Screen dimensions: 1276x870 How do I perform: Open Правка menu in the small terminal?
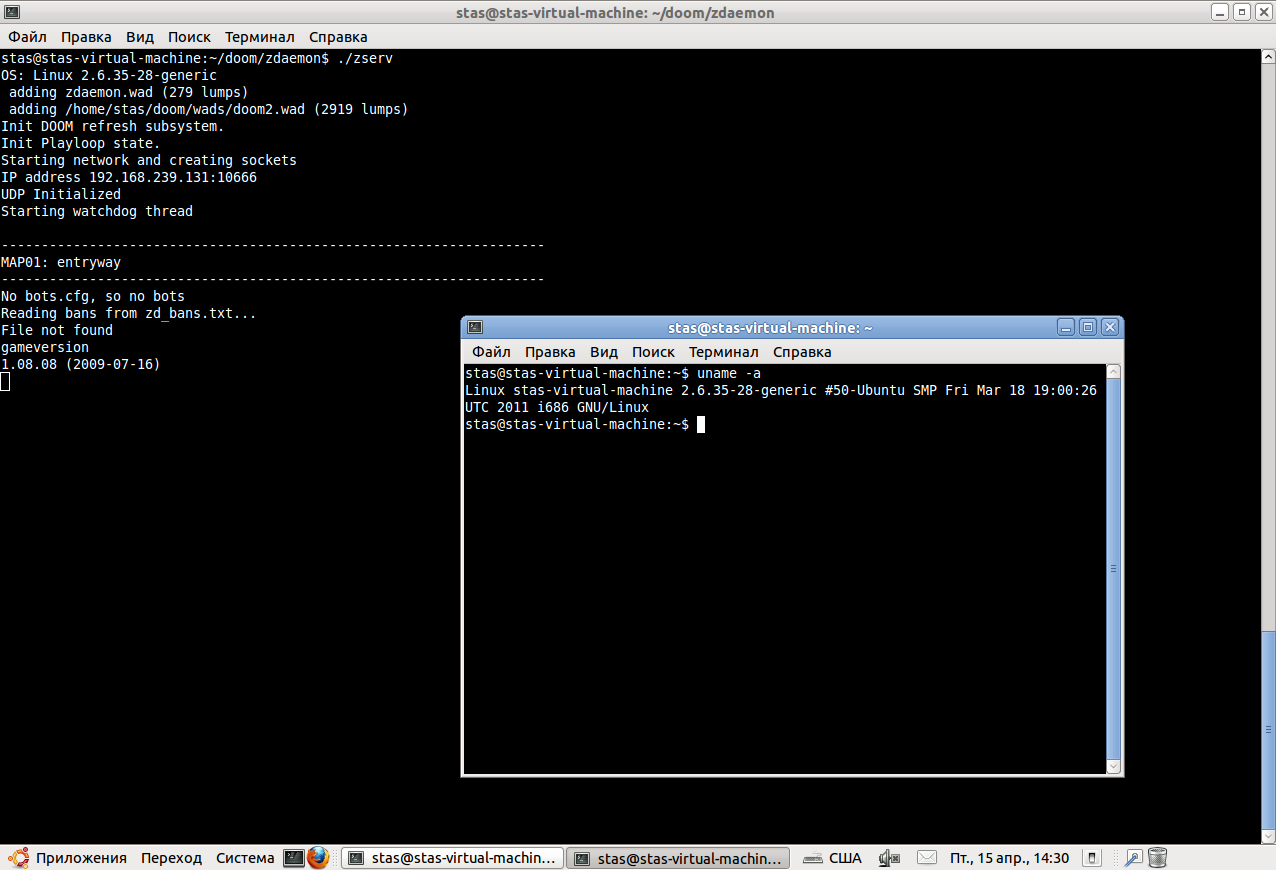550,352
